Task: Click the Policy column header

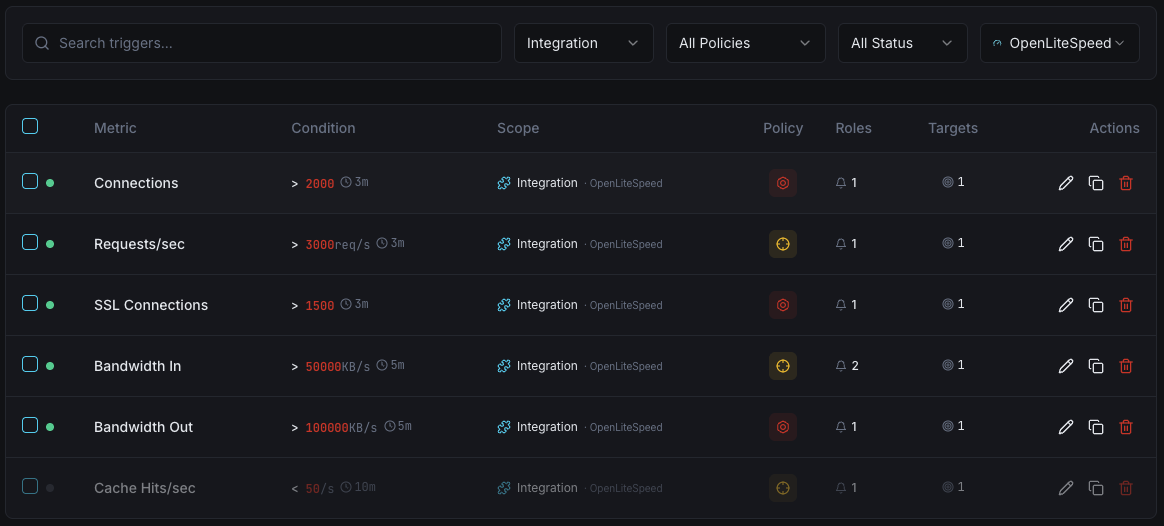Action: click(783, 128)
